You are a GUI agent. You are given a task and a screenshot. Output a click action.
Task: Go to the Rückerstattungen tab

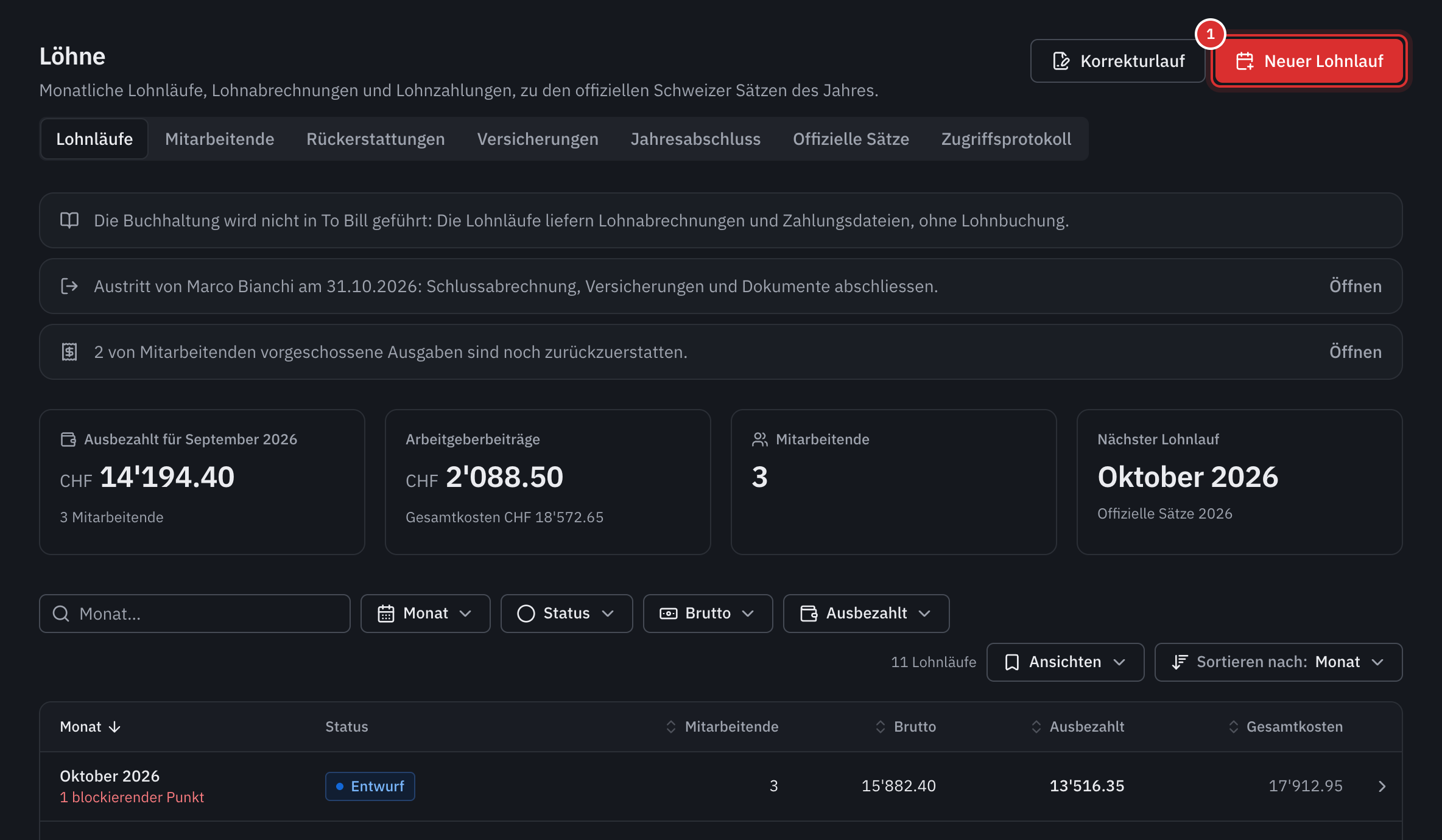(375, 139)
